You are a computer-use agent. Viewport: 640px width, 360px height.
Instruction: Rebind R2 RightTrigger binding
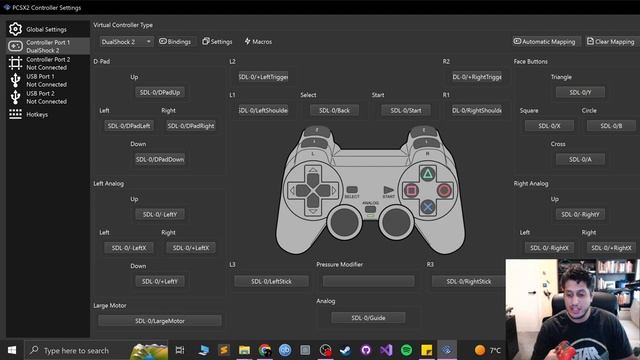[x=477, y=77]
